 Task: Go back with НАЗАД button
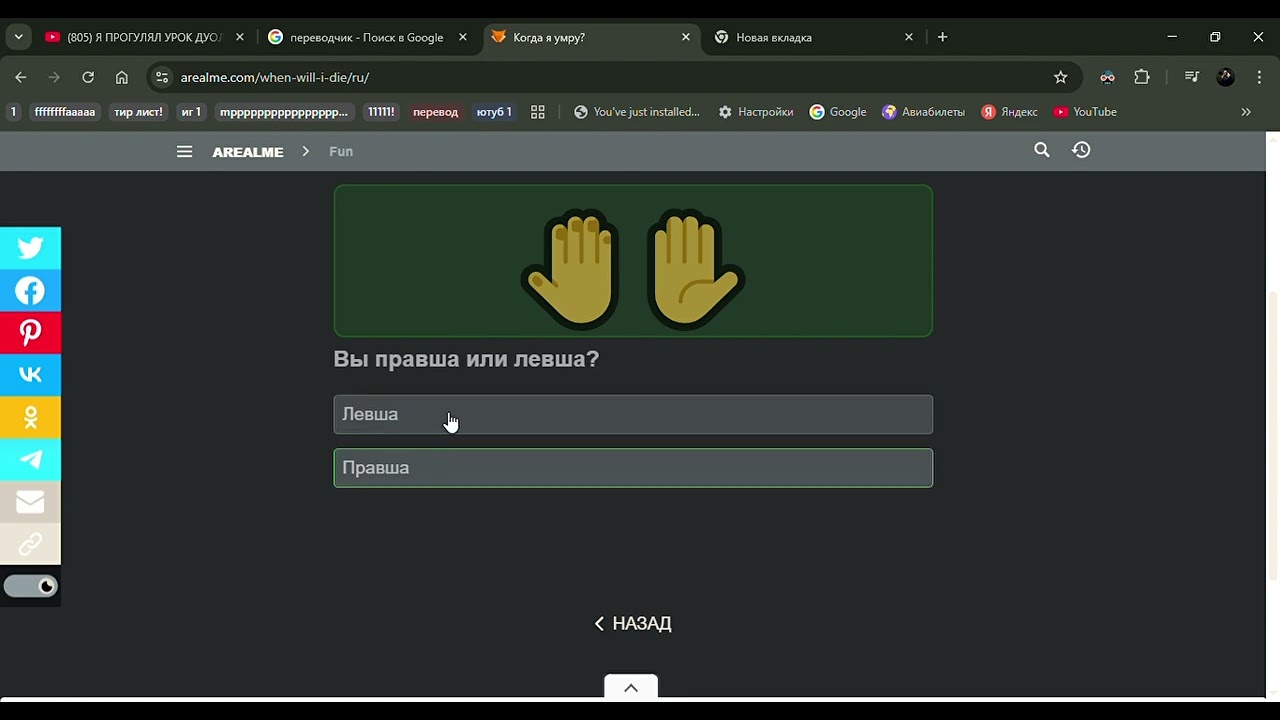(632, 623)
